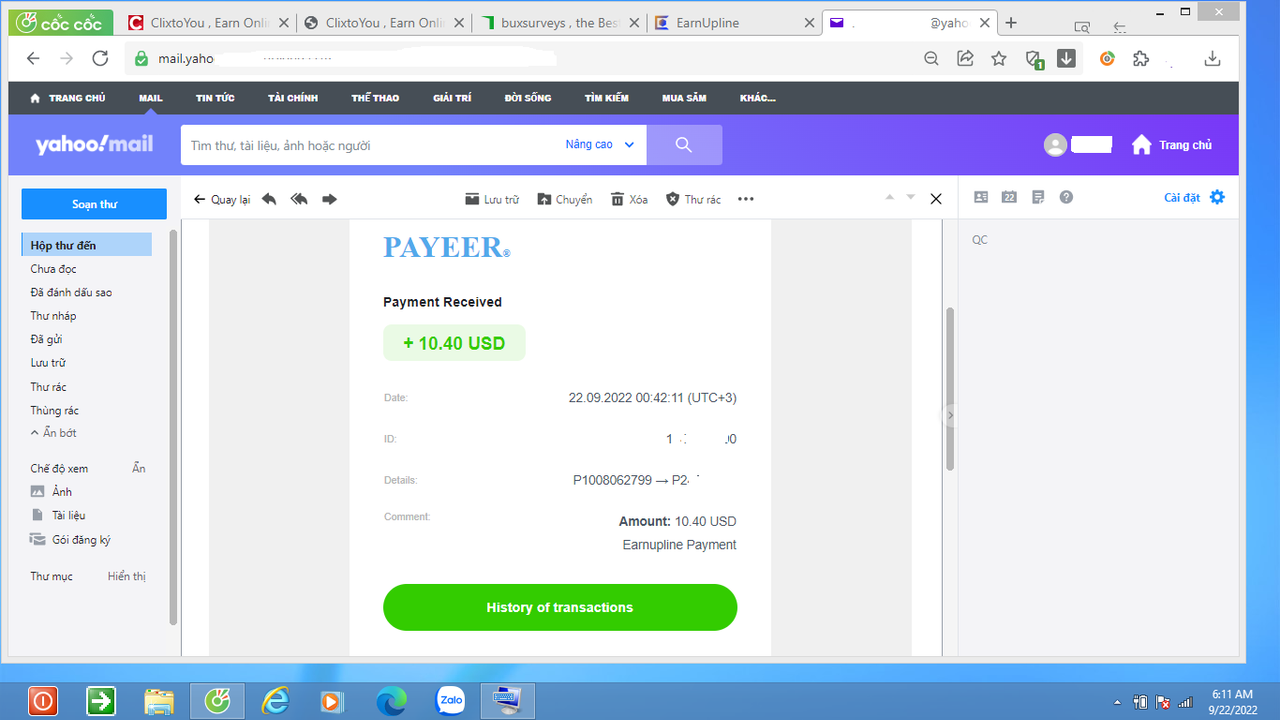Open TIN TỨC in Yahoo navigation
1280x720 pixels.
point(215,98)
